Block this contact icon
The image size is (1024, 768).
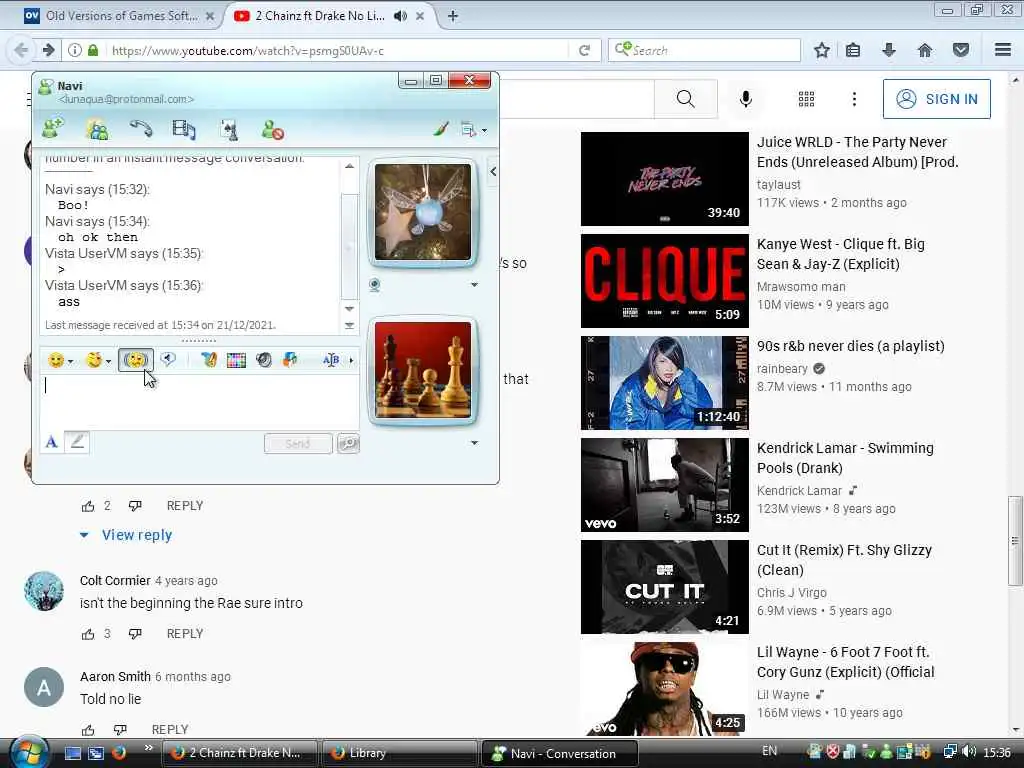tap(272, 129)
